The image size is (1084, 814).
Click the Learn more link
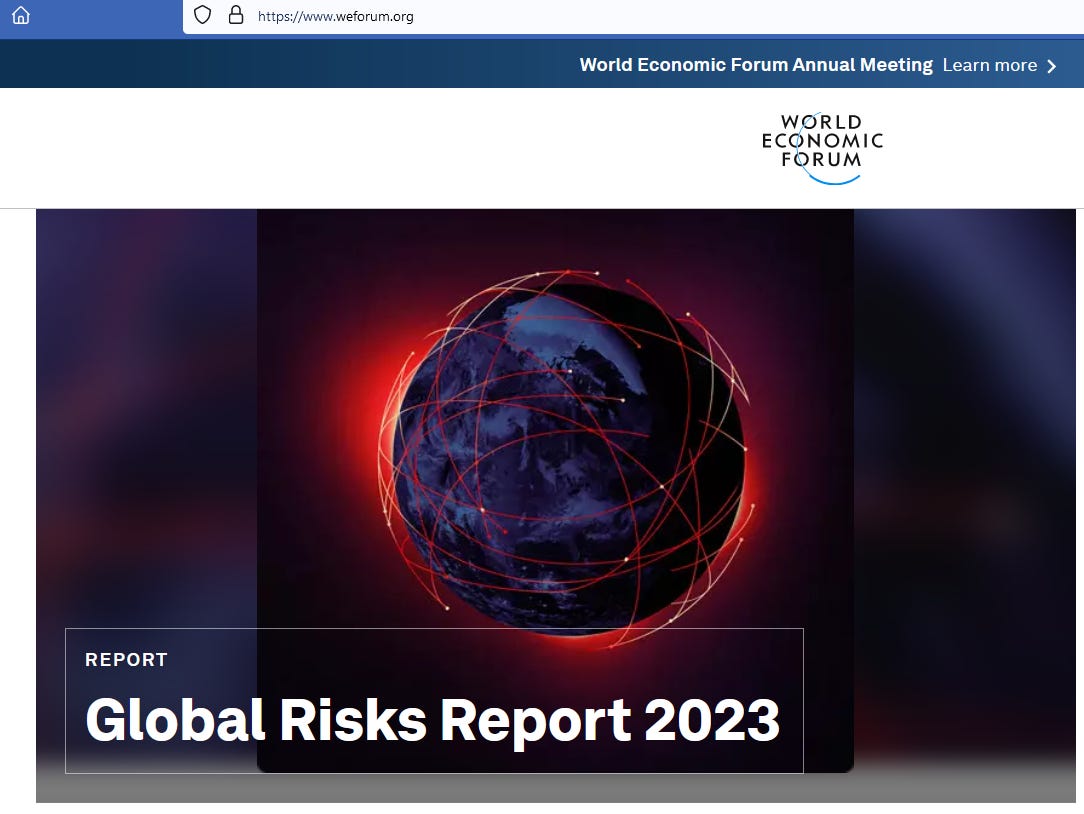989,65
